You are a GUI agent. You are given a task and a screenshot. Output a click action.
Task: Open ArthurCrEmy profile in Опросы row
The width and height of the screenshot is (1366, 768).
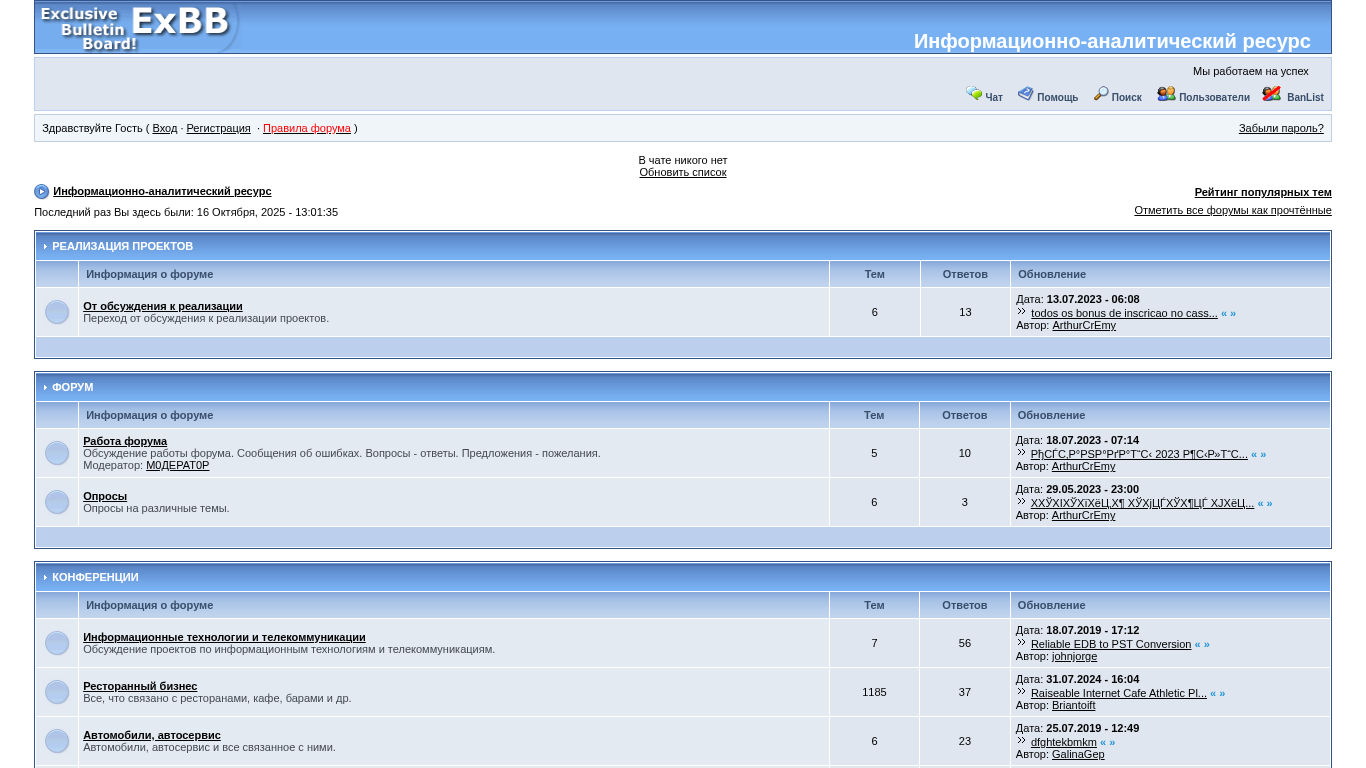[1083, 515]
